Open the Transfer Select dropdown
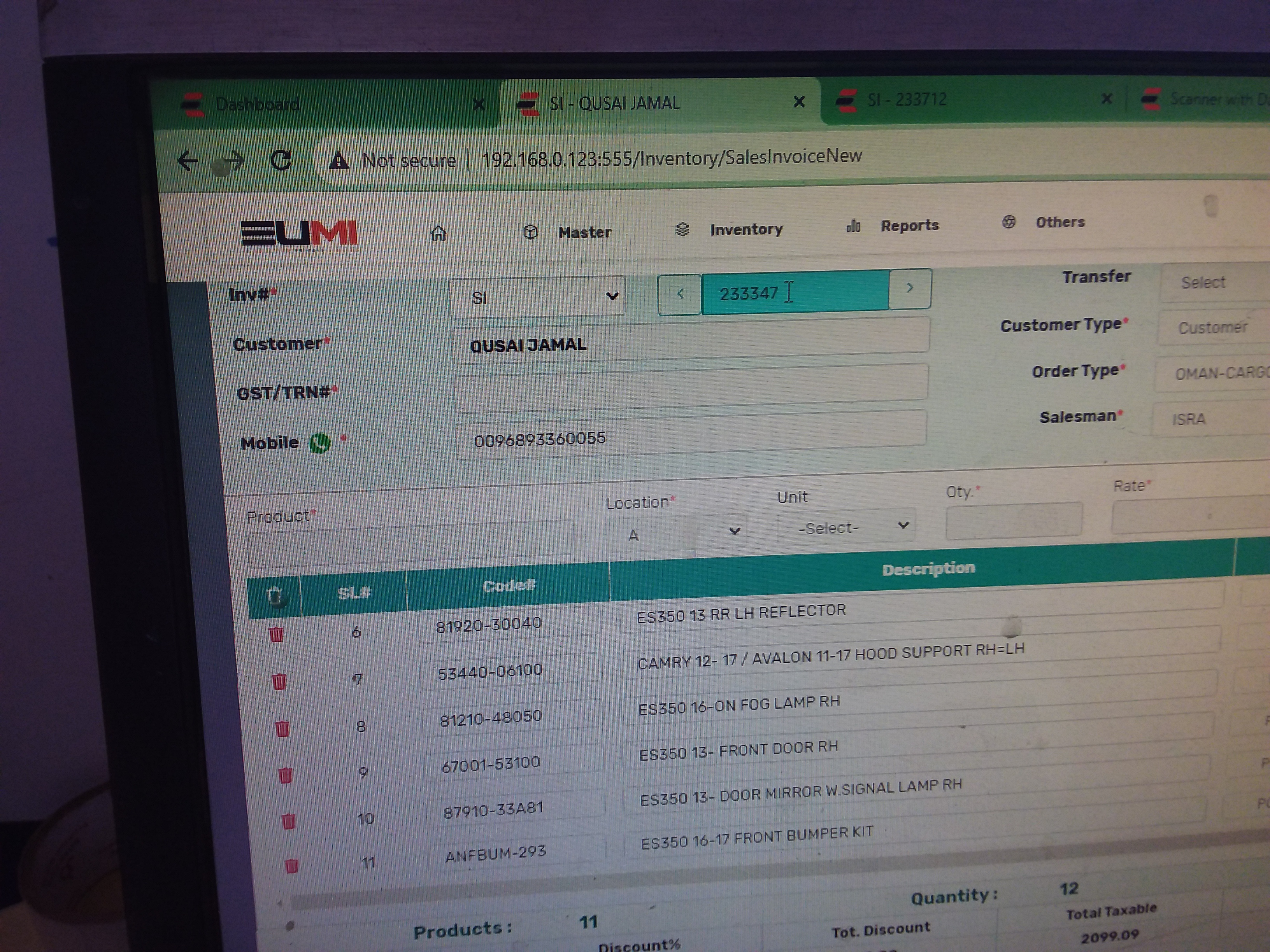Screen dimensions: 1270x952 1215,282
